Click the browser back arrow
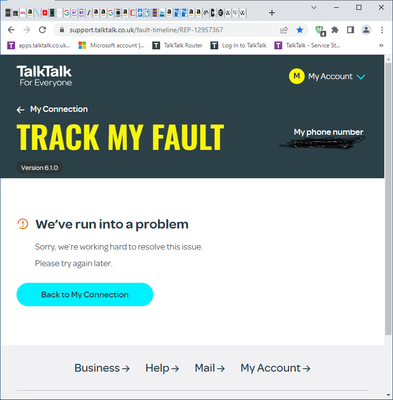The image size is (393, 400). (11, 30)
